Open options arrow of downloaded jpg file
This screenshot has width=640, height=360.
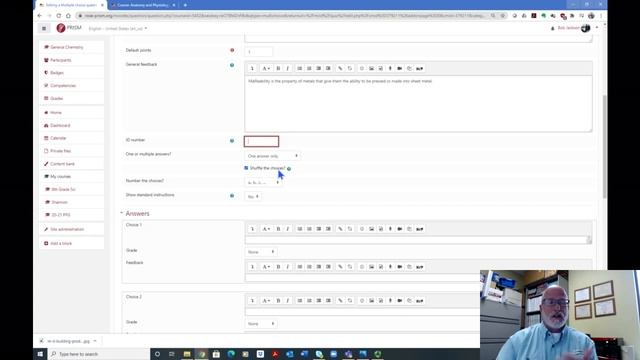95,341
